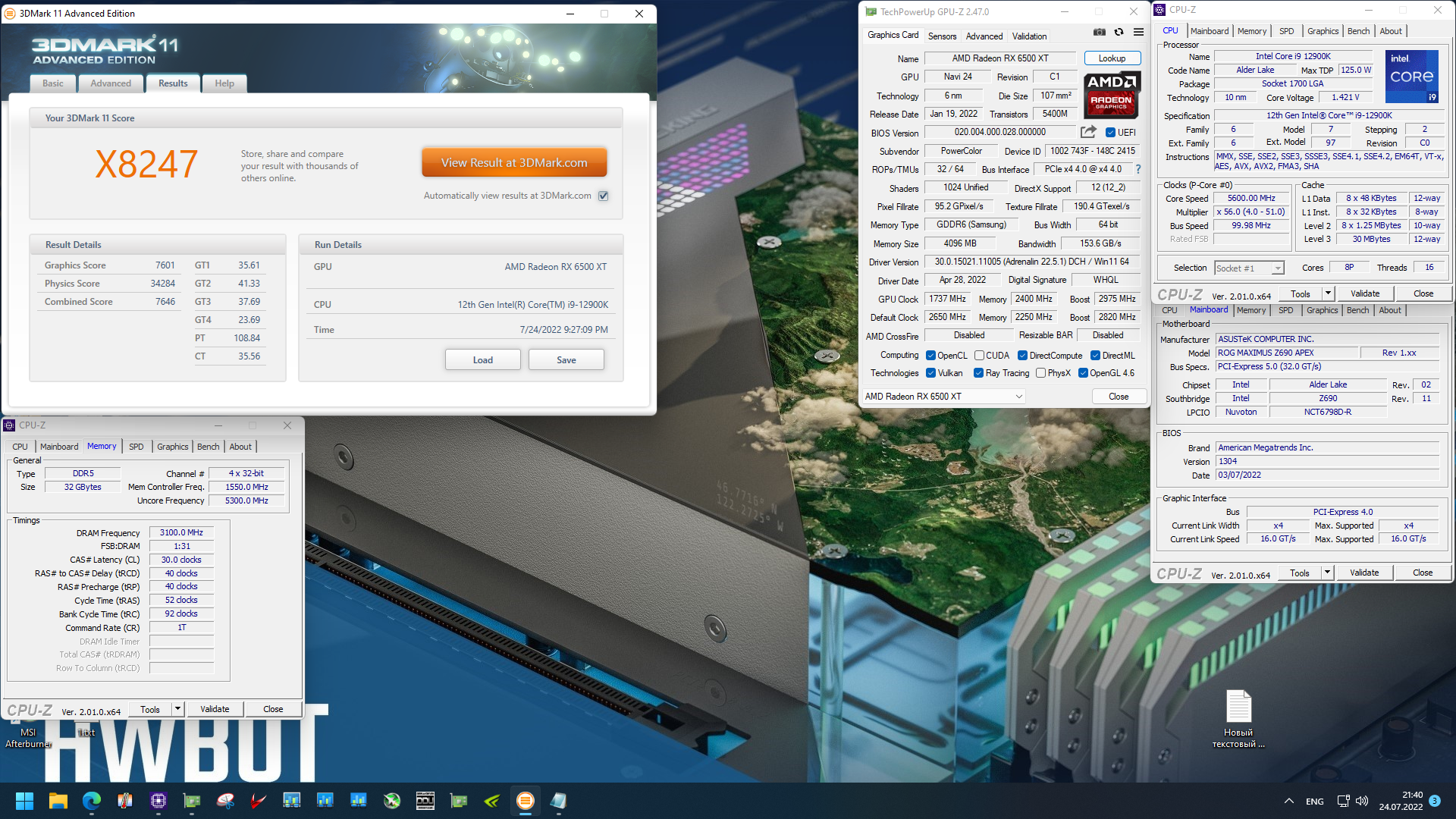Click View Result at 3DMark.com button

(x=514, y=162)
